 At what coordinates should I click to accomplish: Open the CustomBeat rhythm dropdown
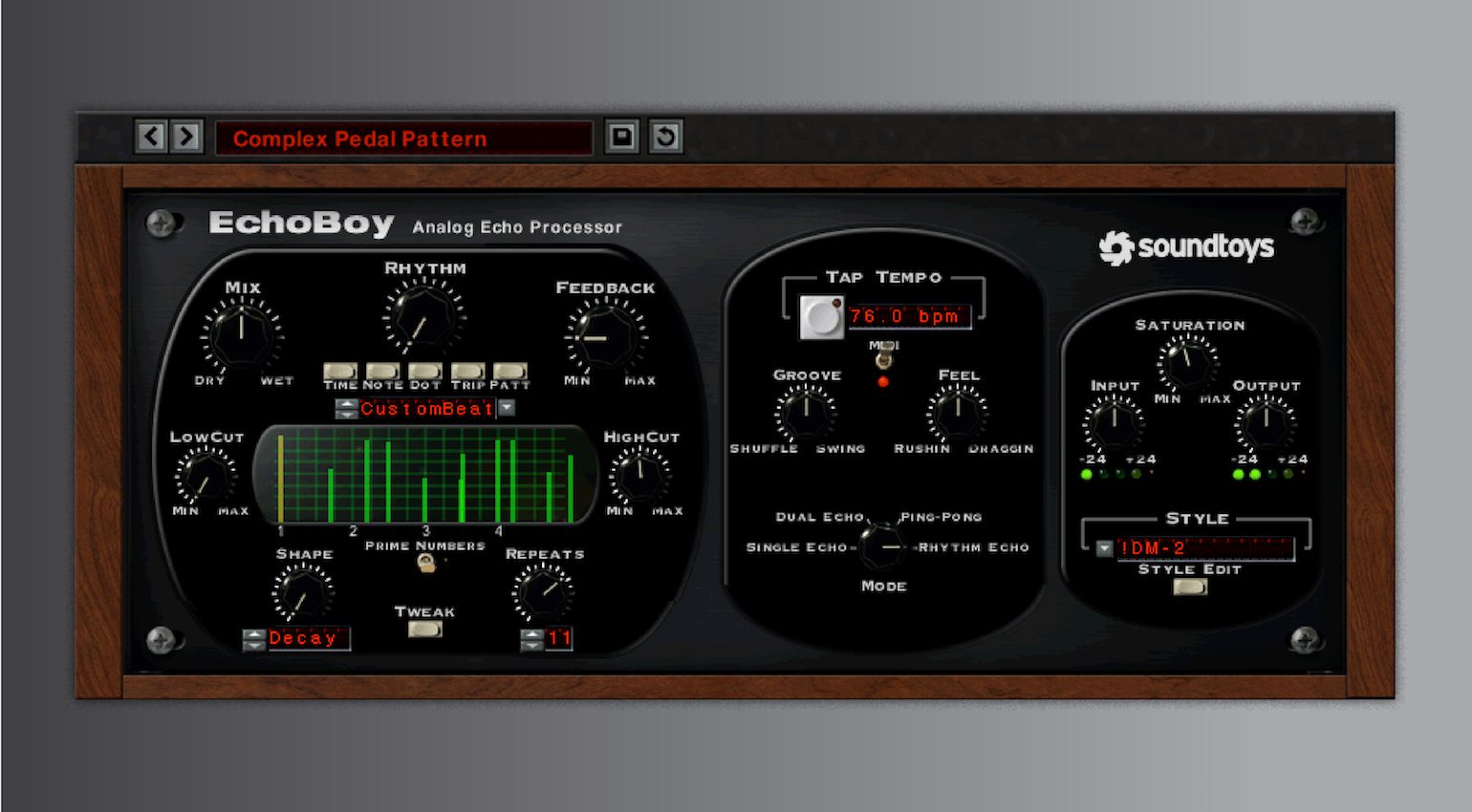(504, 410)
